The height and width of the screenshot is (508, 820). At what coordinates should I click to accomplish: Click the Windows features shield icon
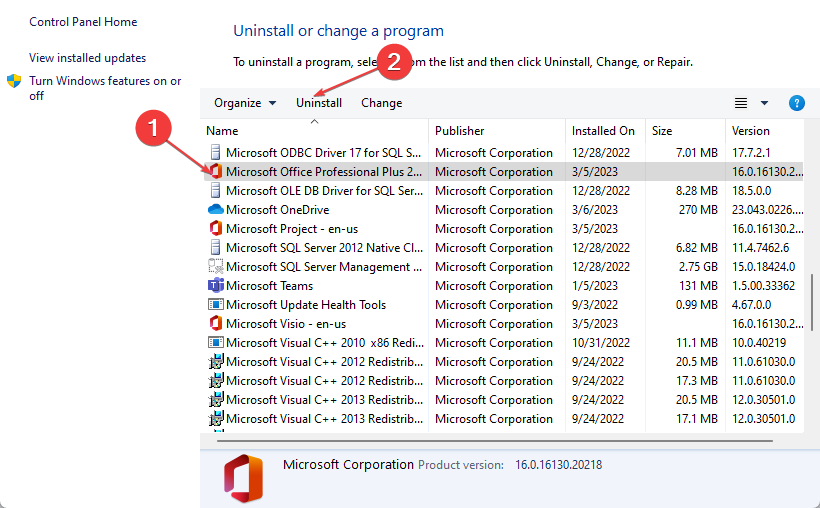point(15,82)
